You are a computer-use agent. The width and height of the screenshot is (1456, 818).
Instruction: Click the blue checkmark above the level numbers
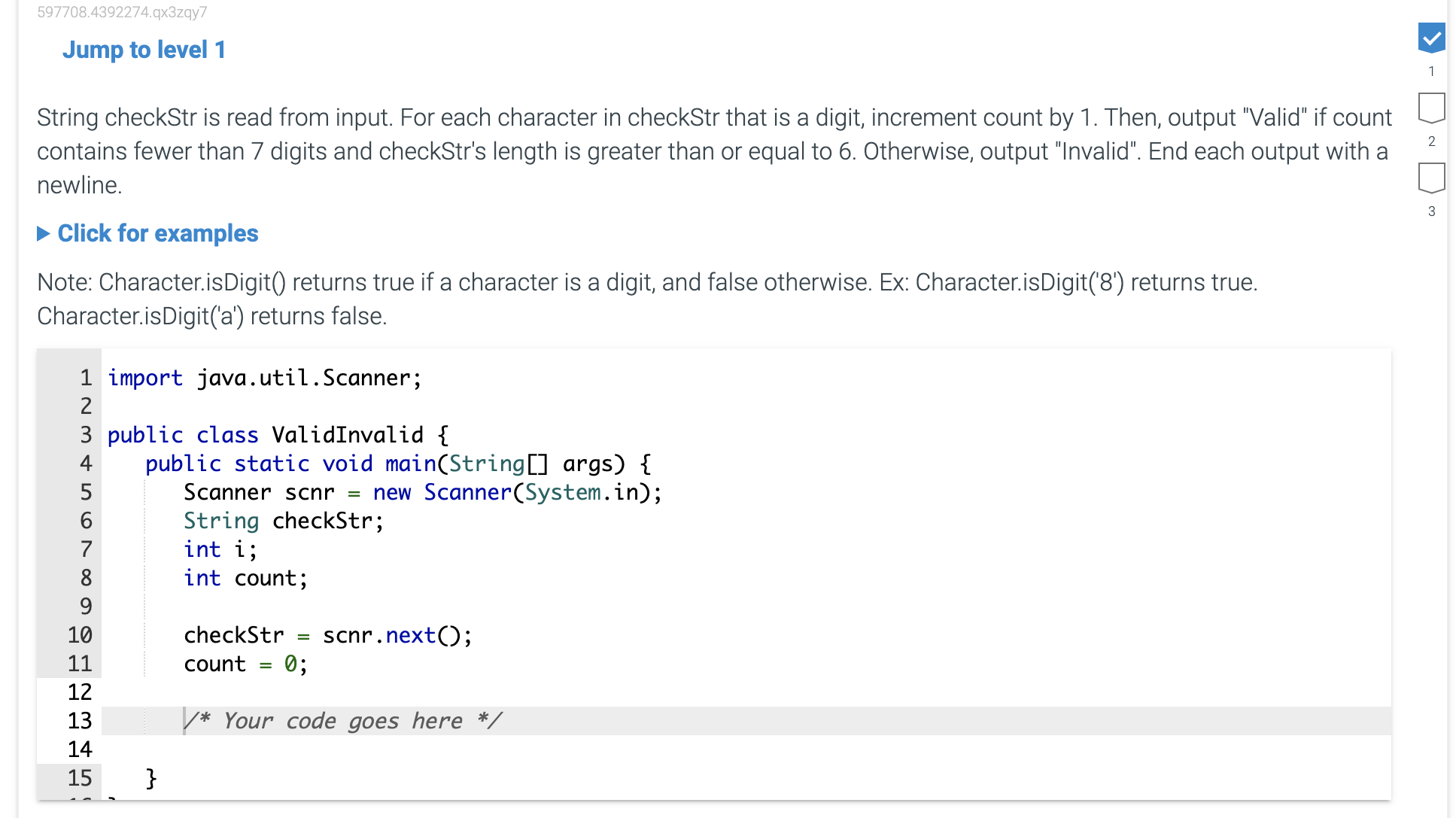click(1431, 38)
